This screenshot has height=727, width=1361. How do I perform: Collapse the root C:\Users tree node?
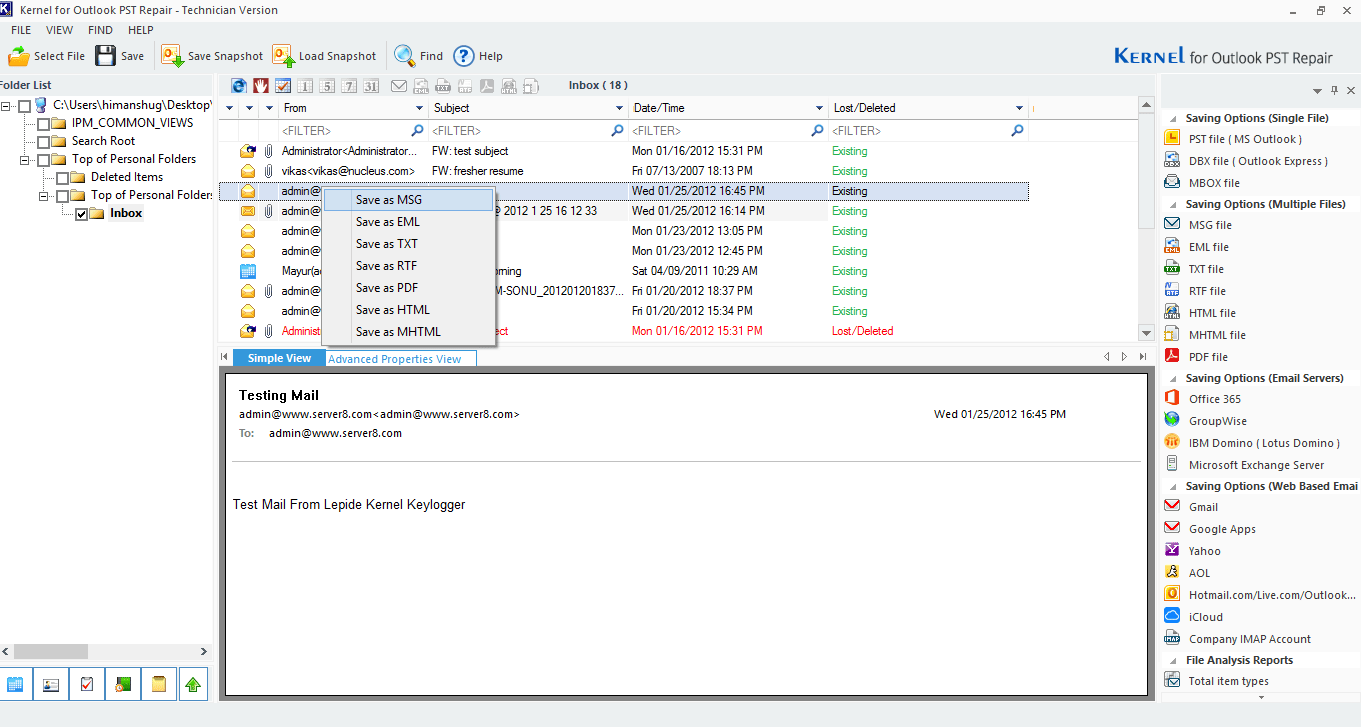click(x=7, y=105)
